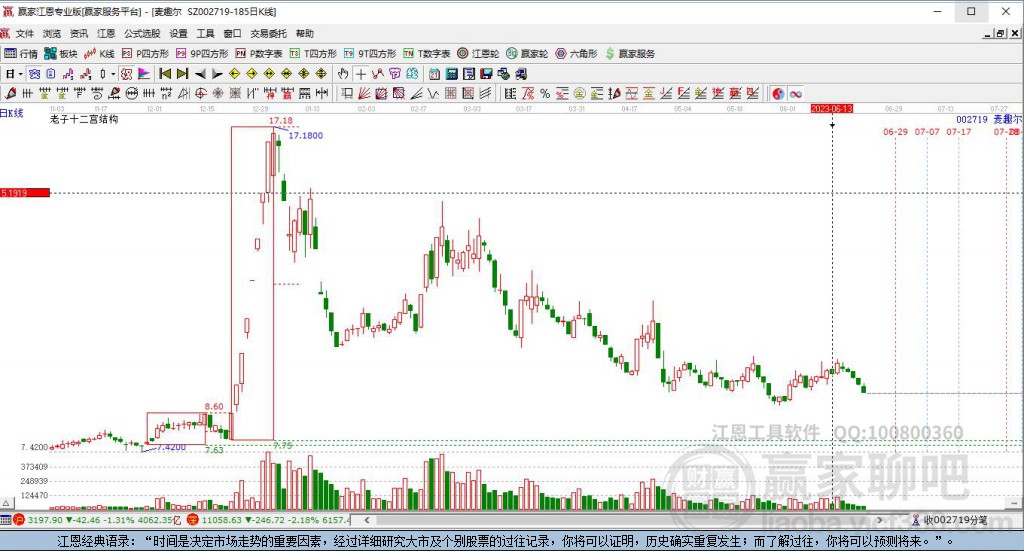
Task: Open the T四方形 tool
Action: click(313, 54)
